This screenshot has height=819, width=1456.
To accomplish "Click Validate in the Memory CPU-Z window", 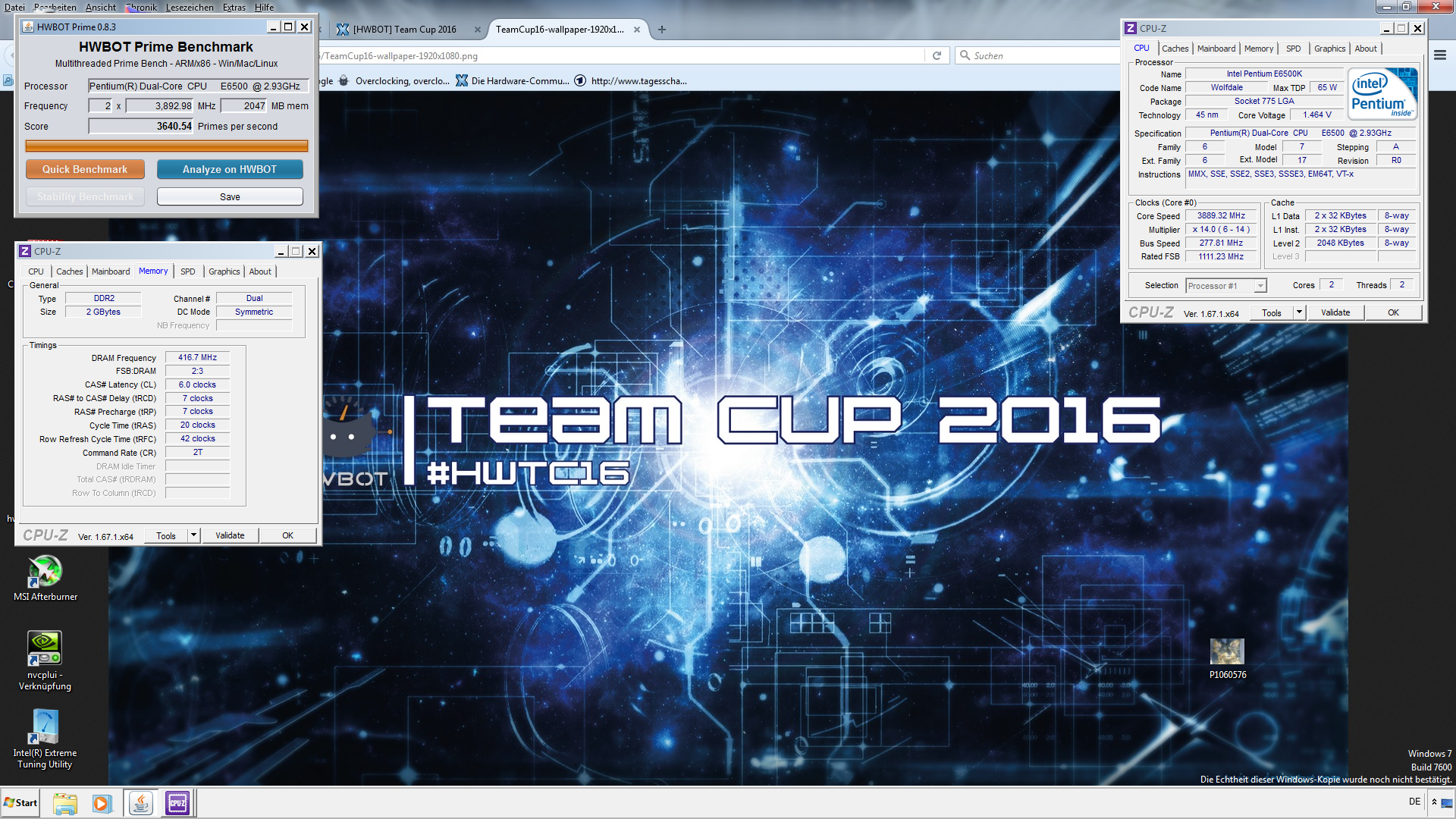I will point(230,535).
